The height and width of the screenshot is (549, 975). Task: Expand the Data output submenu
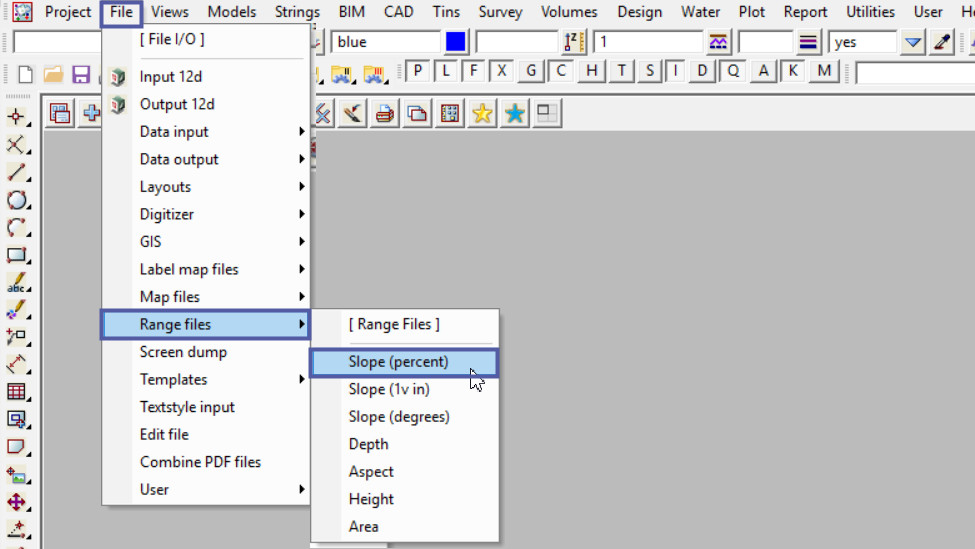[x=206, y=159]
